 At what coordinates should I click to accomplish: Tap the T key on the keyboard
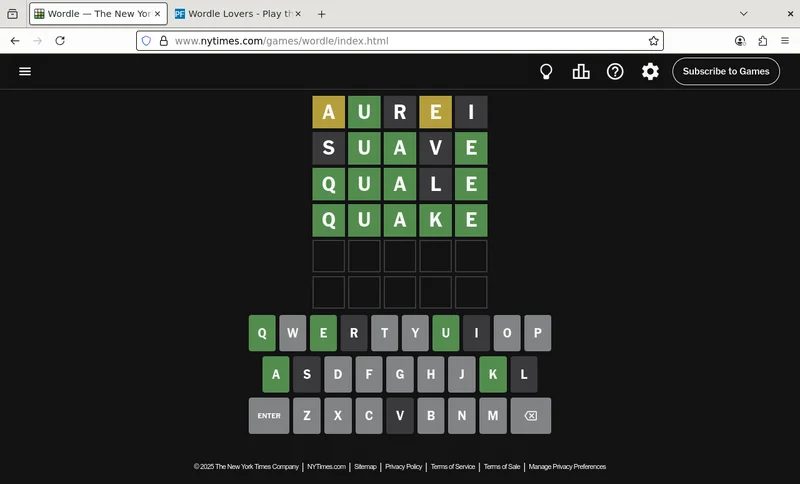click(385, 333)
